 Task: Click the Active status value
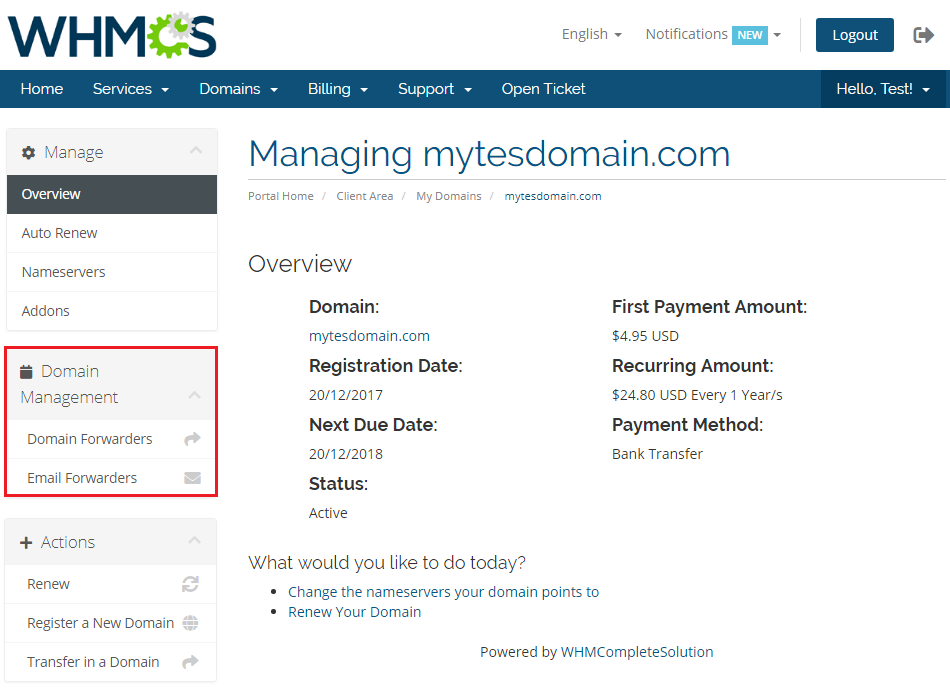pos(328,514)
